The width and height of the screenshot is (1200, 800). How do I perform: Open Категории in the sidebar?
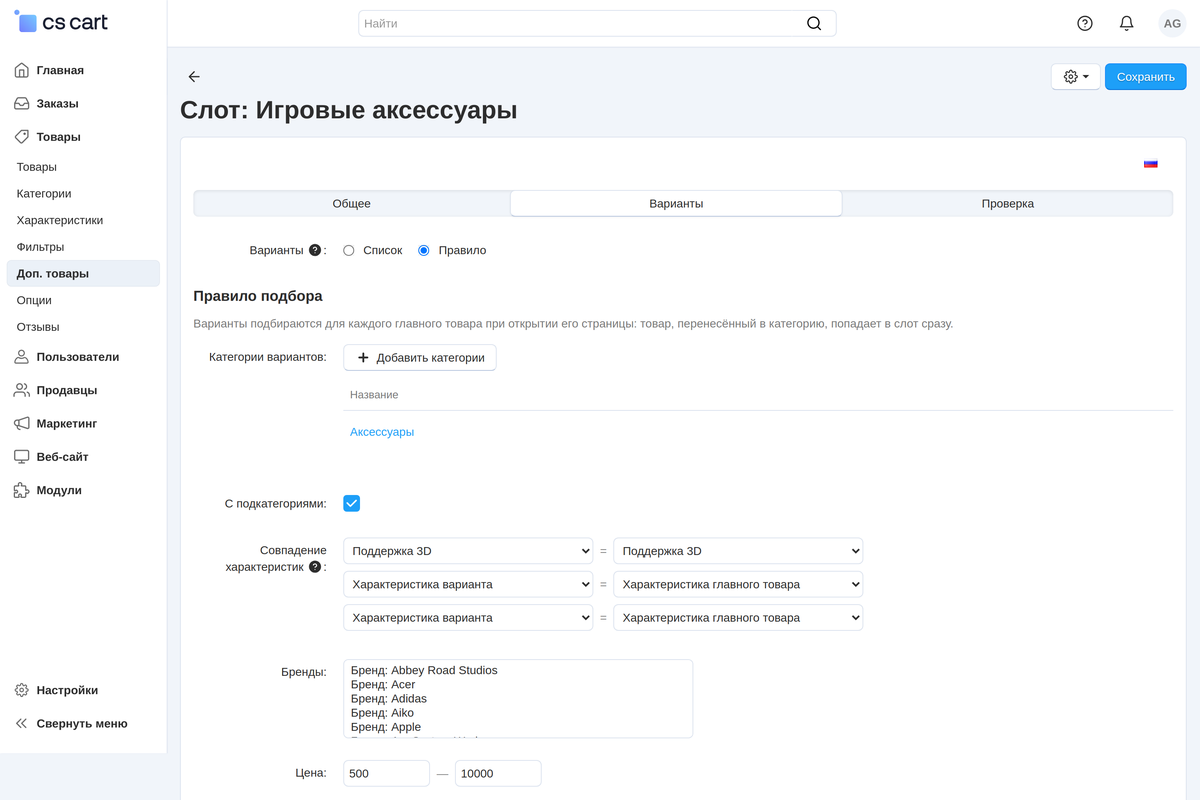(x=44, y=193)
